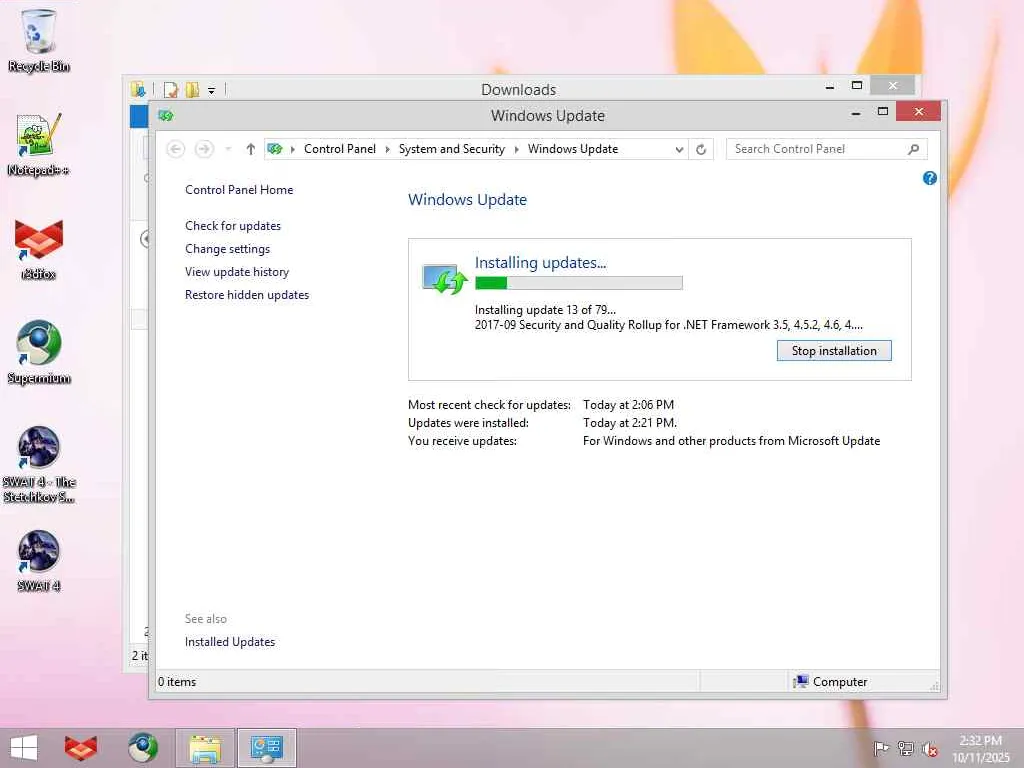Open Downloads window system folder icon
The width and height of the screenshot is (1024, 768).
click(x=138, y=89)
